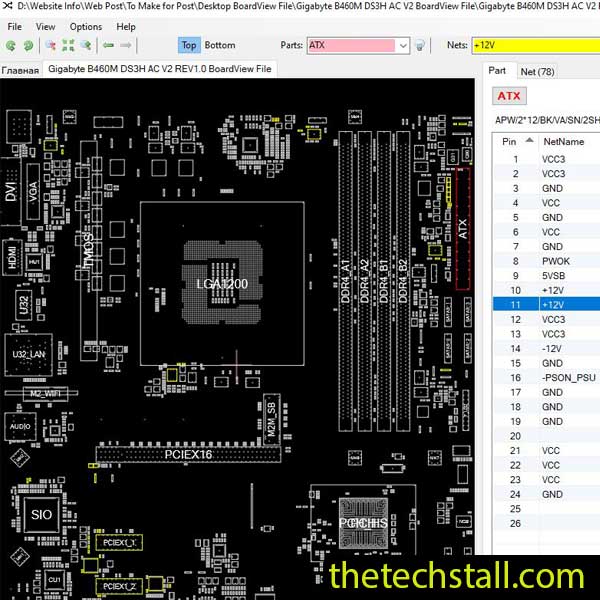This screenshot has width=600, height=600.
Task: Click the DVI connector on board
Action: (11, 191)
